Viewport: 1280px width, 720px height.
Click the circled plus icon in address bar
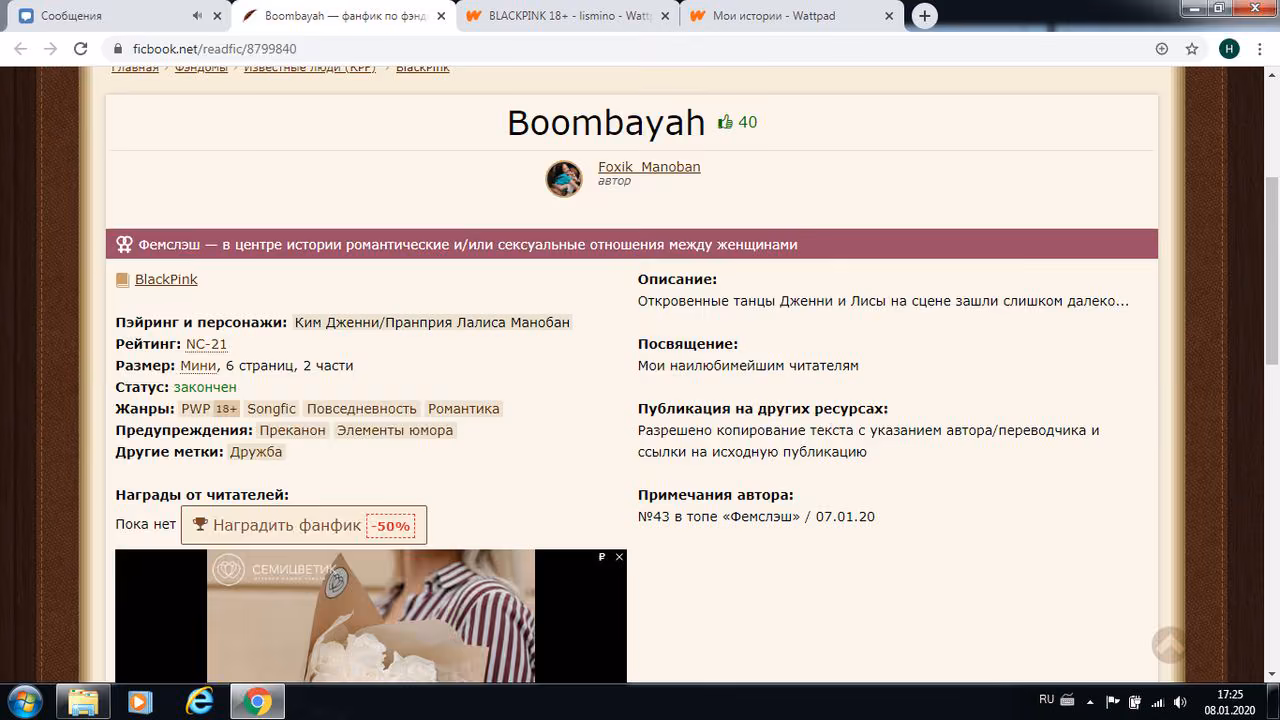tap(1162, 49)
